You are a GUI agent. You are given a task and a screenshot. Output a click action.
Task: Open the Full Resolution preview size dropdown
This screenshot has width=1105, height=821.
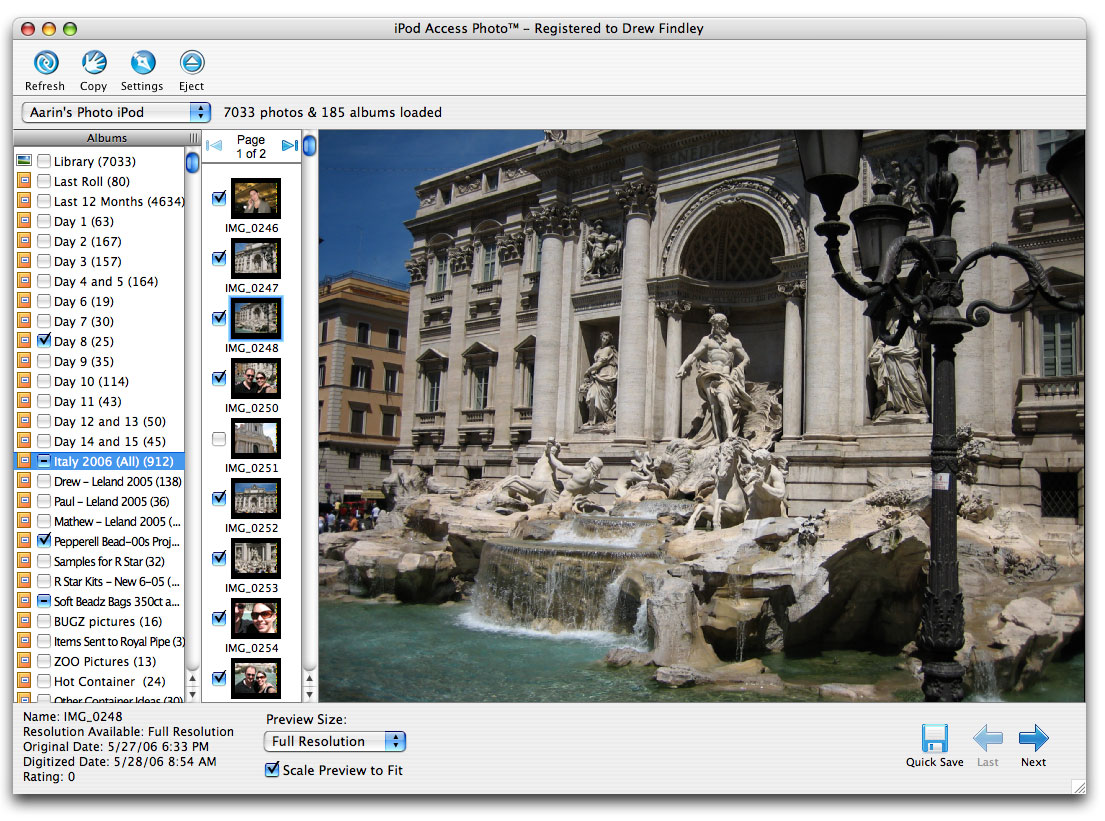[x=334, y=741]
